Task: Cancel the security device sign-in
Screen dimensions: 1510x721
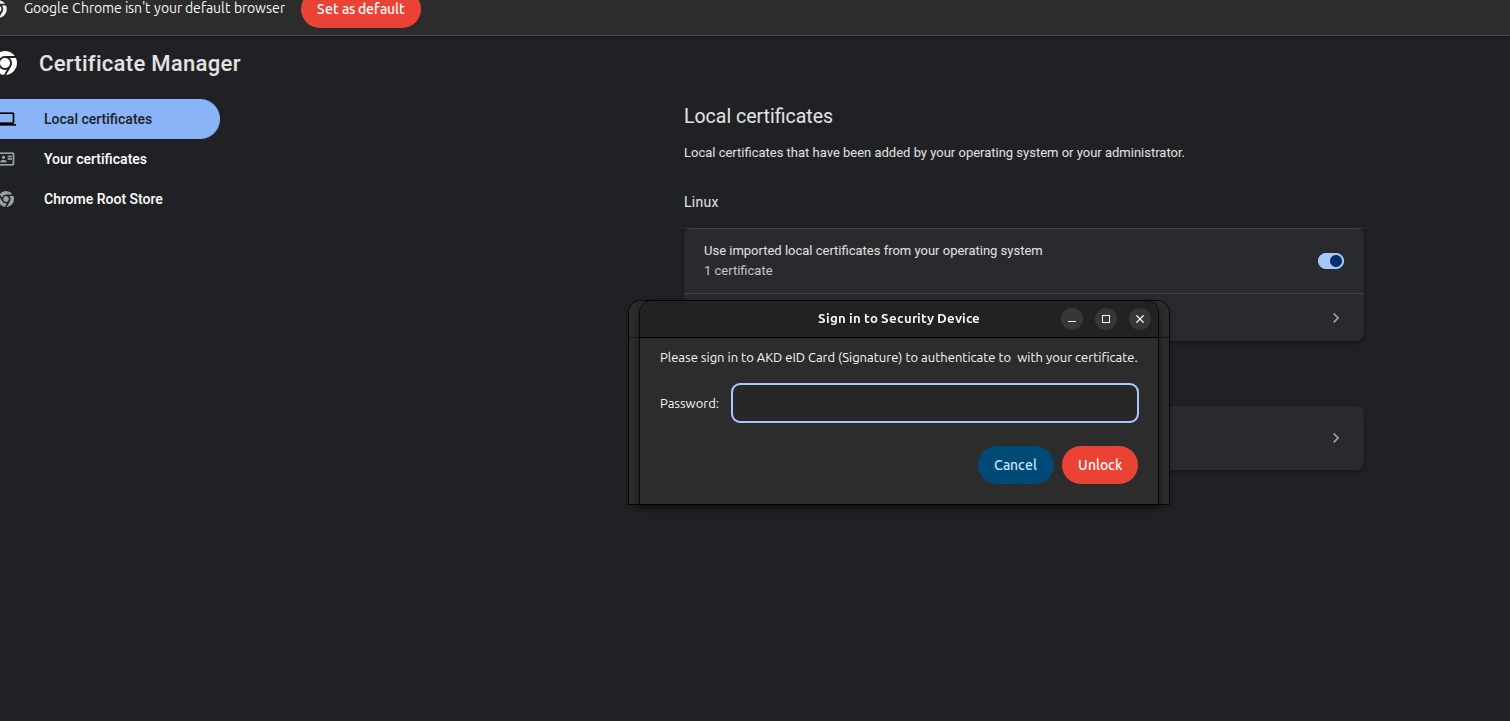Action: coord(1015,465)
